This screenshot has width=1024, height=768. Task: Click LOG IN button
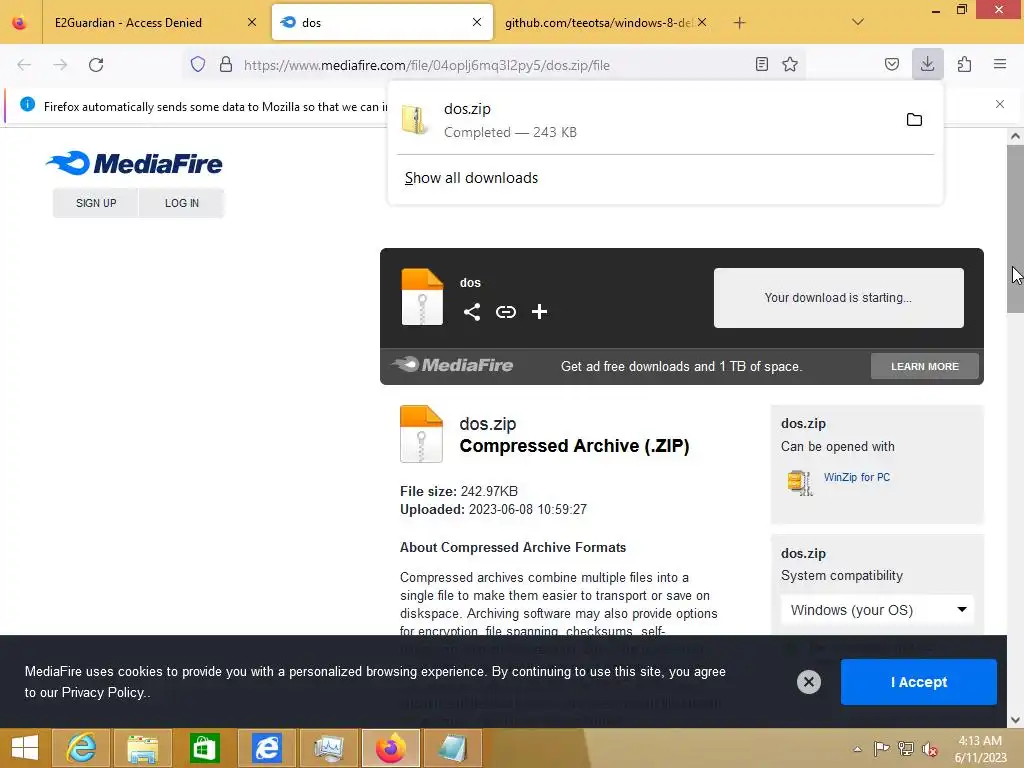(x=182, y=203)
